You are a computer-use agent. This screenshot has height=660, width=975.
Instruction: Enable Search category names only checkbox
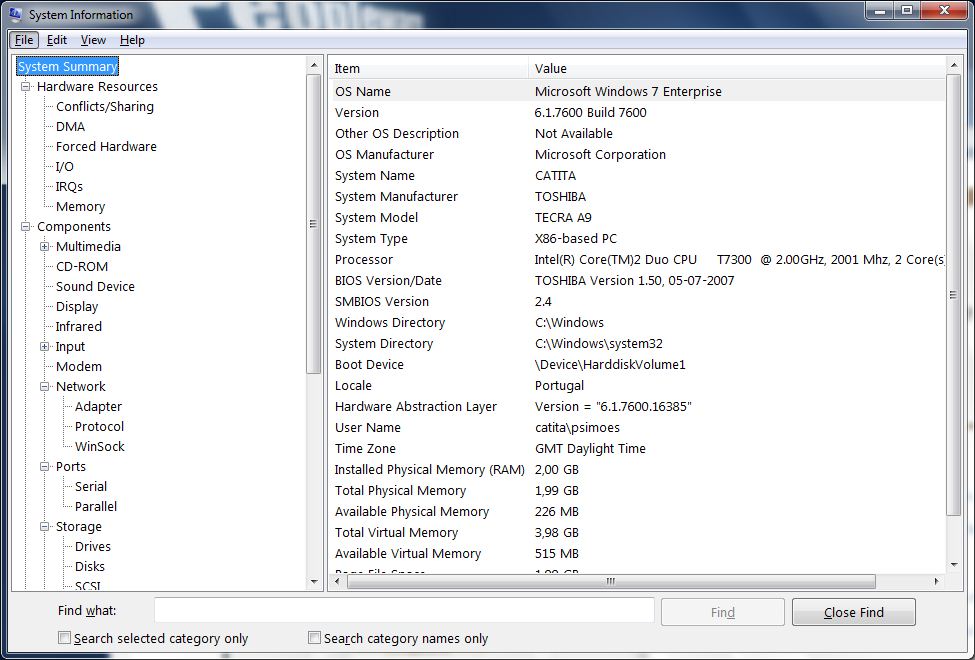315,638
